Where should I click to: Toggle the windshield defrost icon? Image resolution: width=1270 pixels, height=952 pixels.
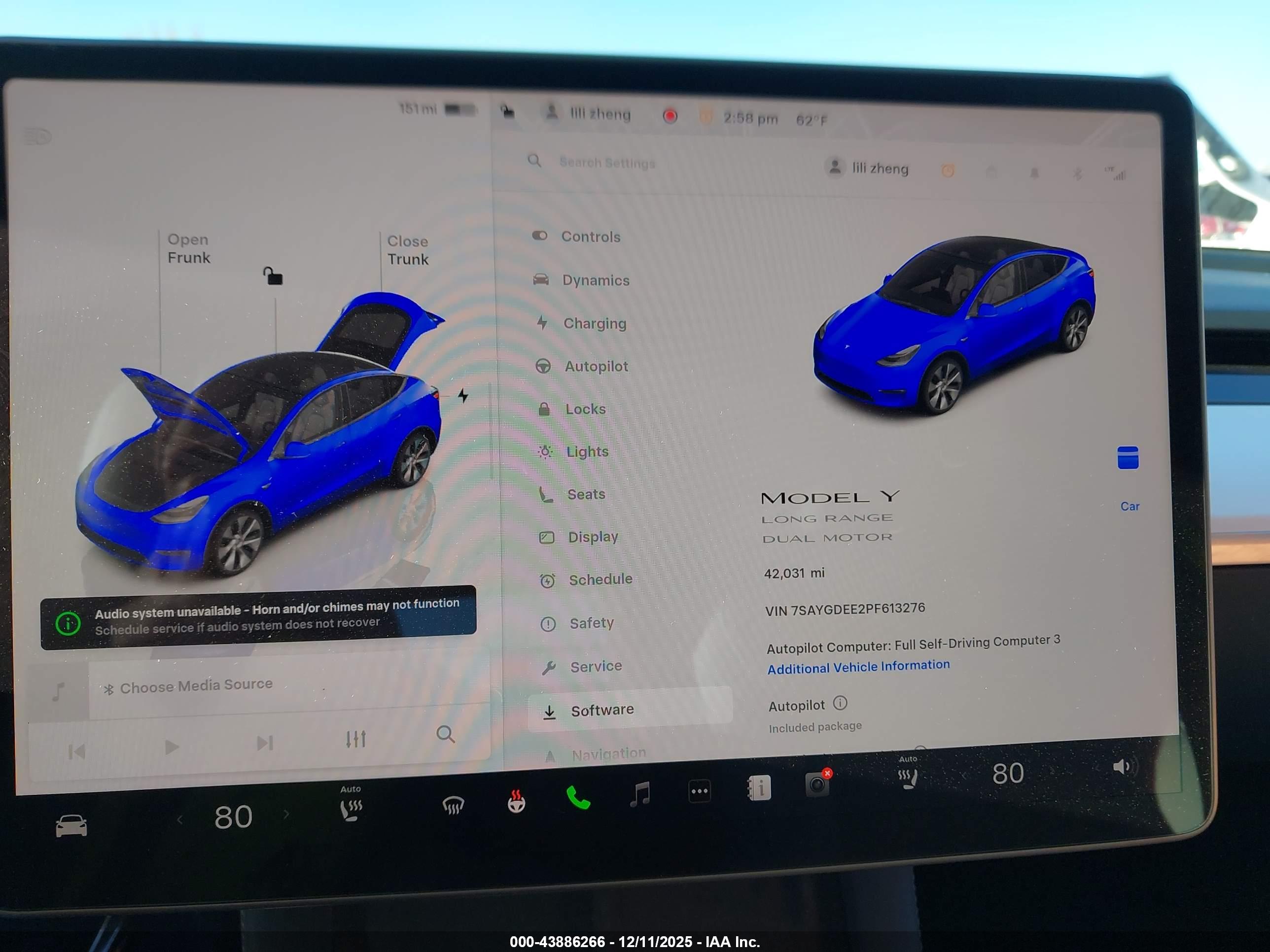pos(453,805)
